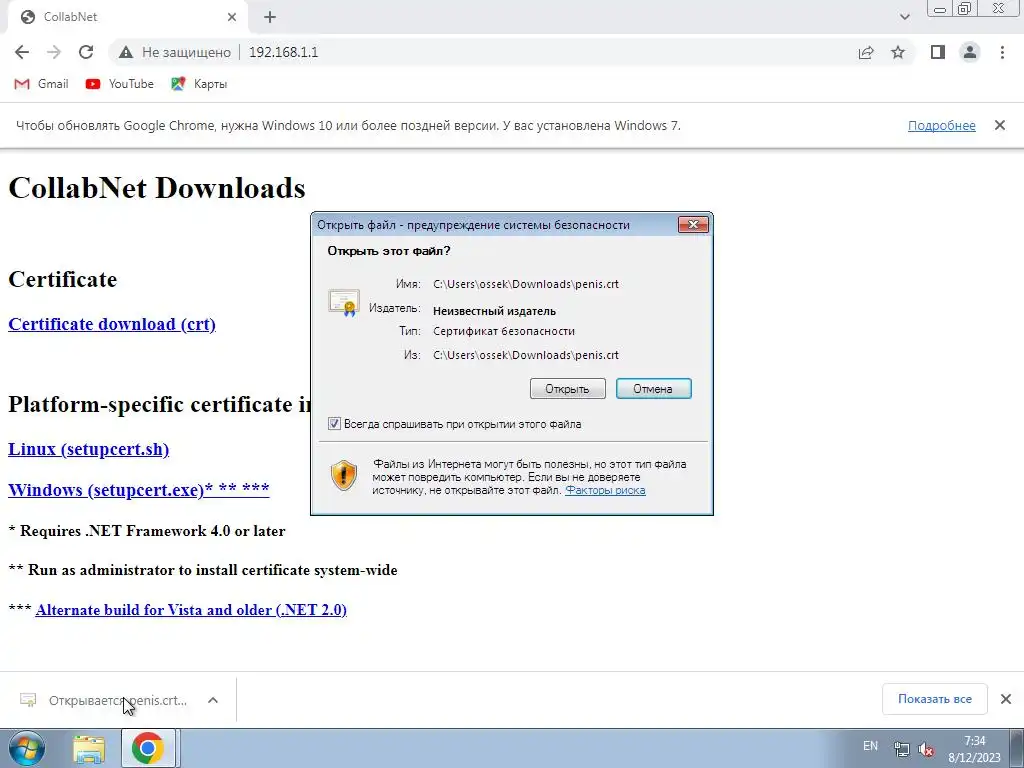Click the Сертификат безопасности type text
The height and width of the screenshot is (768, 1024).
coord(504,331)
